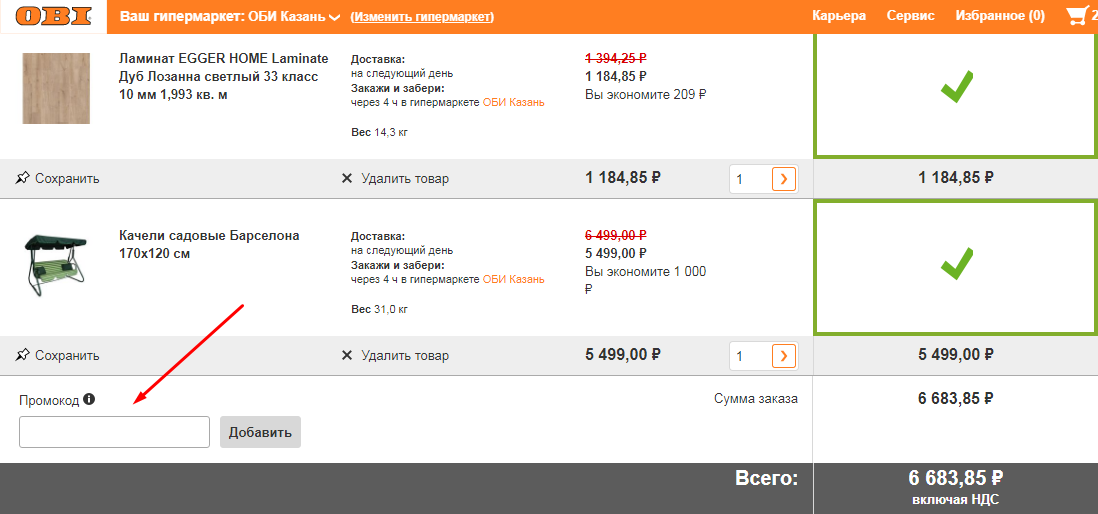Click X icon to remove laminate item
This screenshot has width=1098, height=514.
(x=347, y=179)
